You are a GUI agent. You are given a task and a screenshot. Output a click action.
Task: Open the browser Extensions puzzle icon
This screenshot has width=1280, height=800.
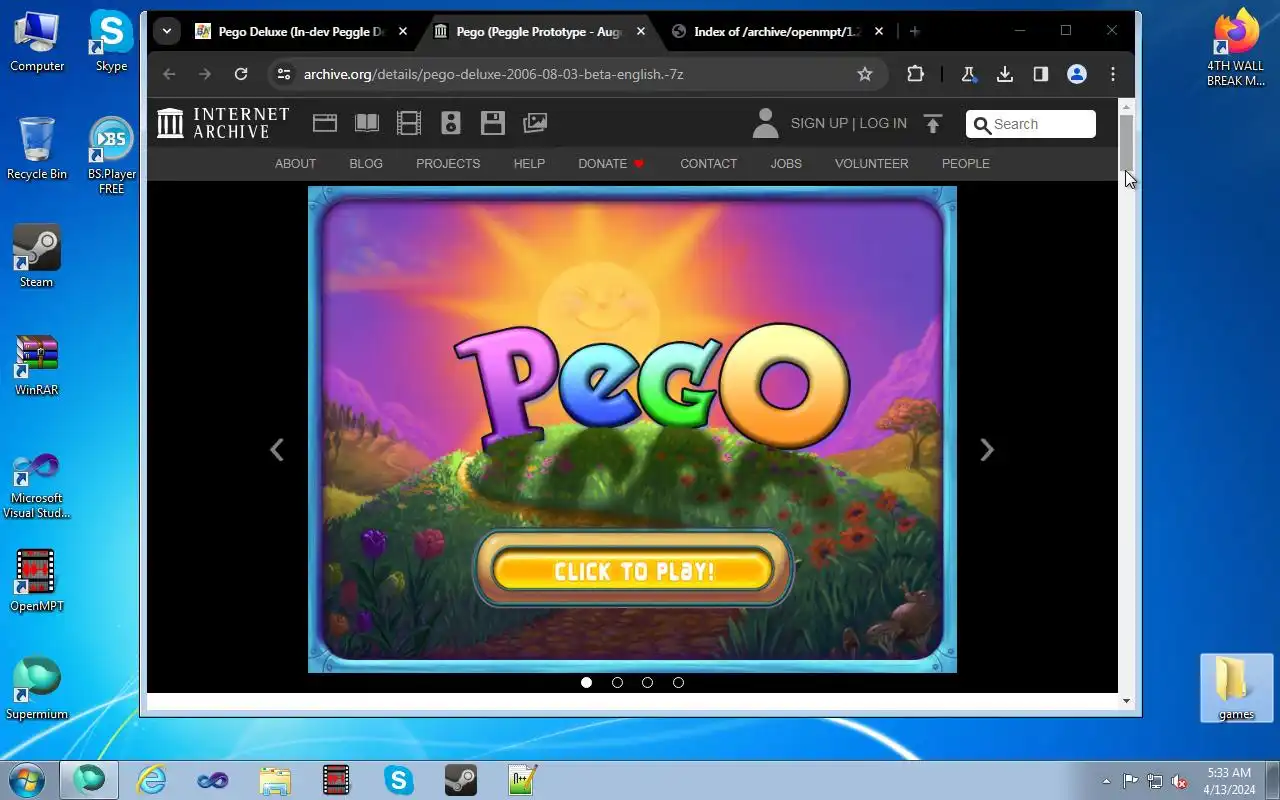coord(915,74)
